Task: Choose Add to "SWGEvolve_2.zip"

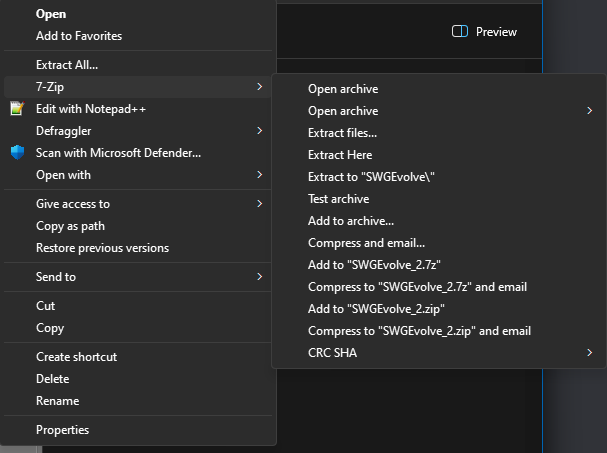Action: coord(439,309)
